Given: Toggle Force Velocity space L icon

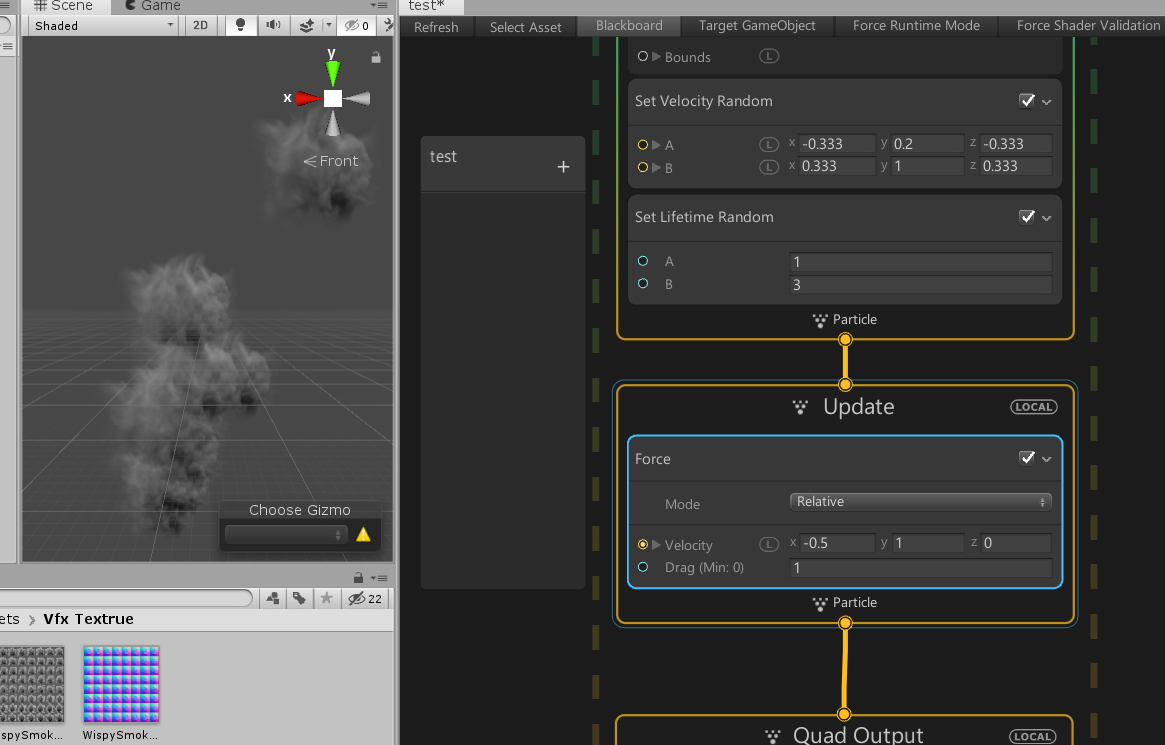Looking at the screenshot, I should tap(769, 544).
